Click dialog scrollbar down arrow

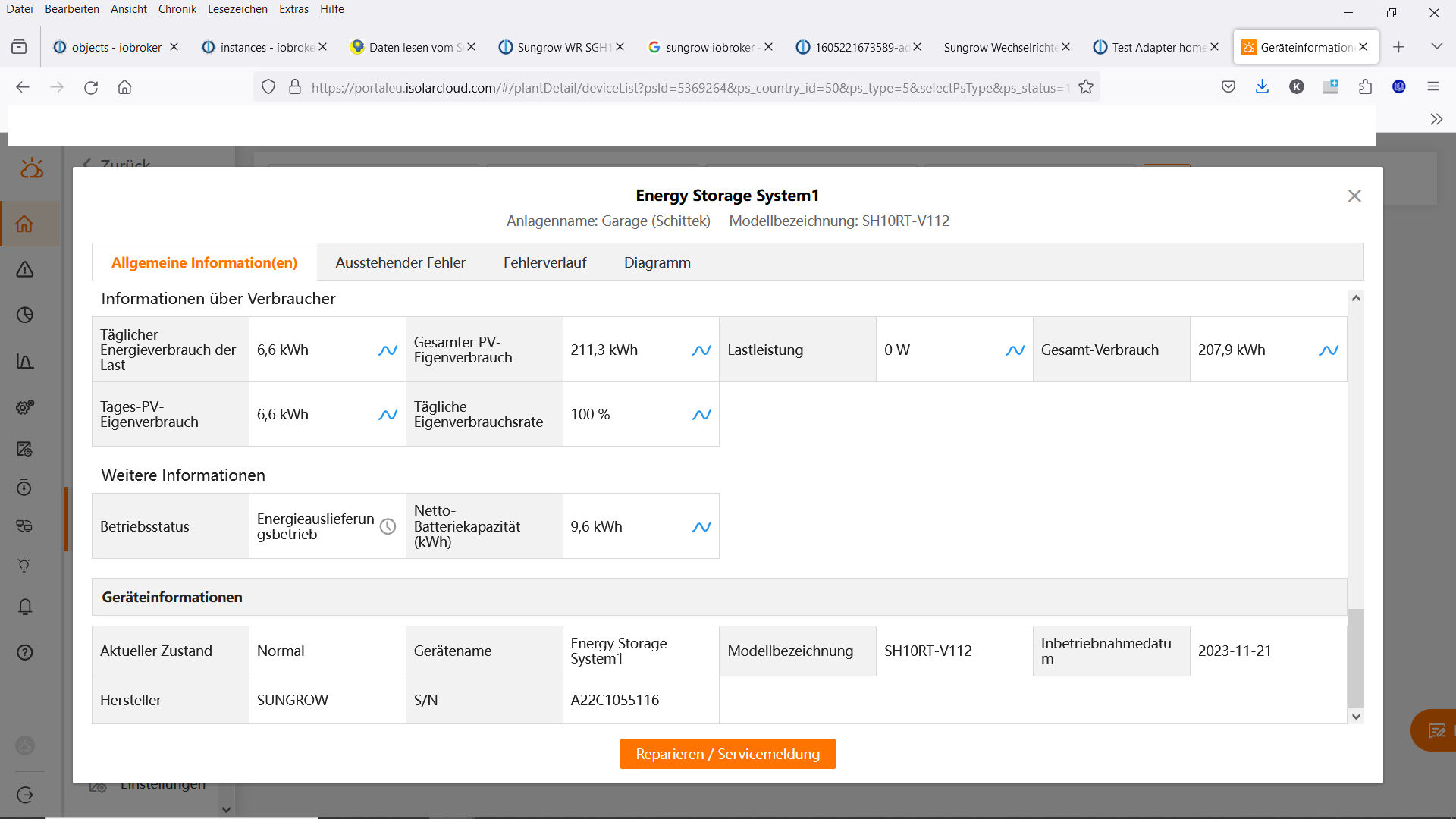pyautogui.click(x=1356, y=716)
